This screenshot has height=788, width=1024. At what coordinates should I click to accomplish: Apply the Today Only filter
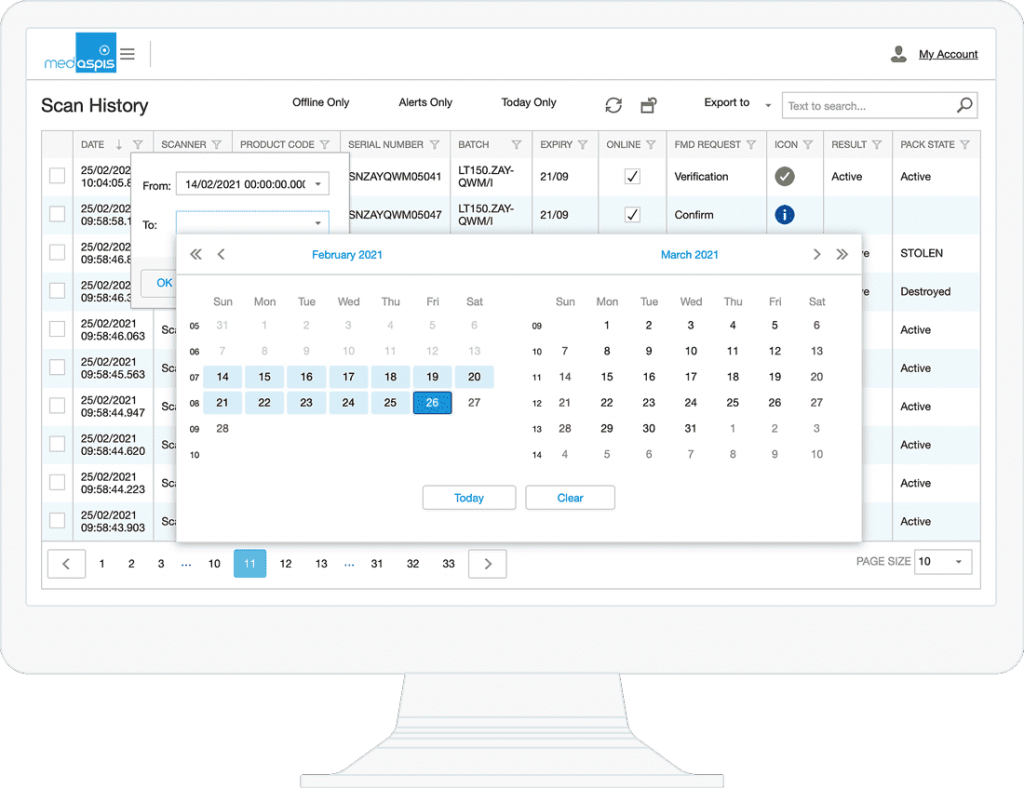[x=529, y=102]
